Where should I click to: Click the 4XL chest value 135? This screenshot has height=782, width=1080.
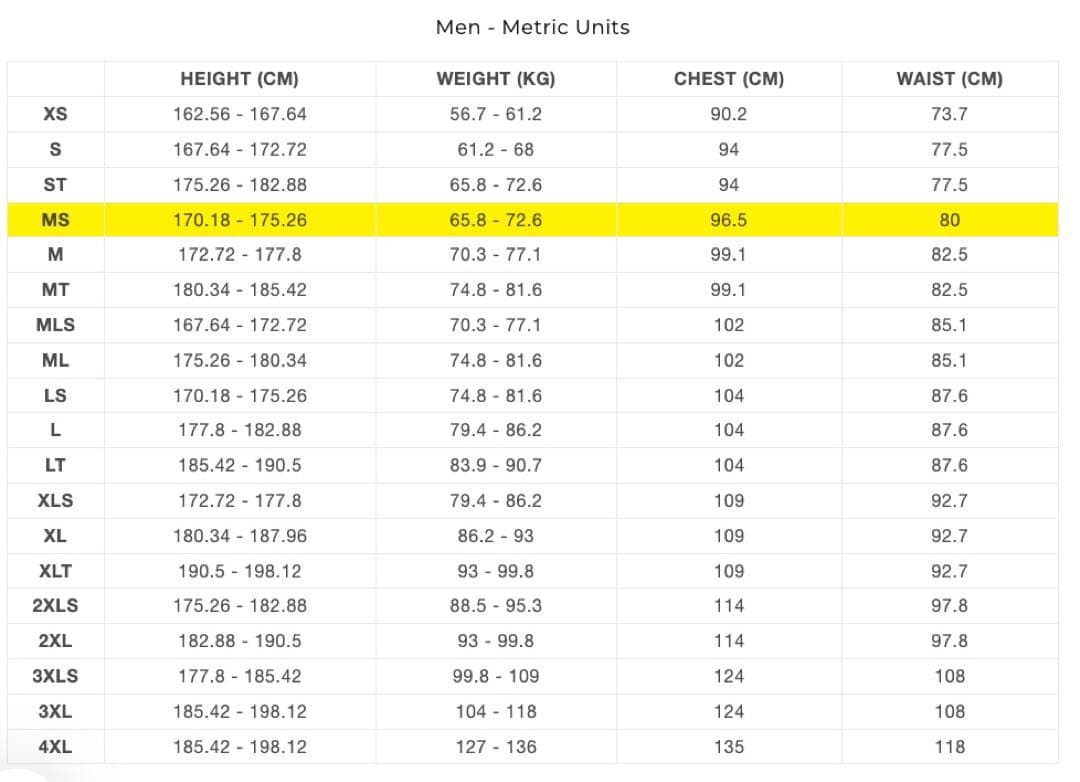(x=729, y=747)
